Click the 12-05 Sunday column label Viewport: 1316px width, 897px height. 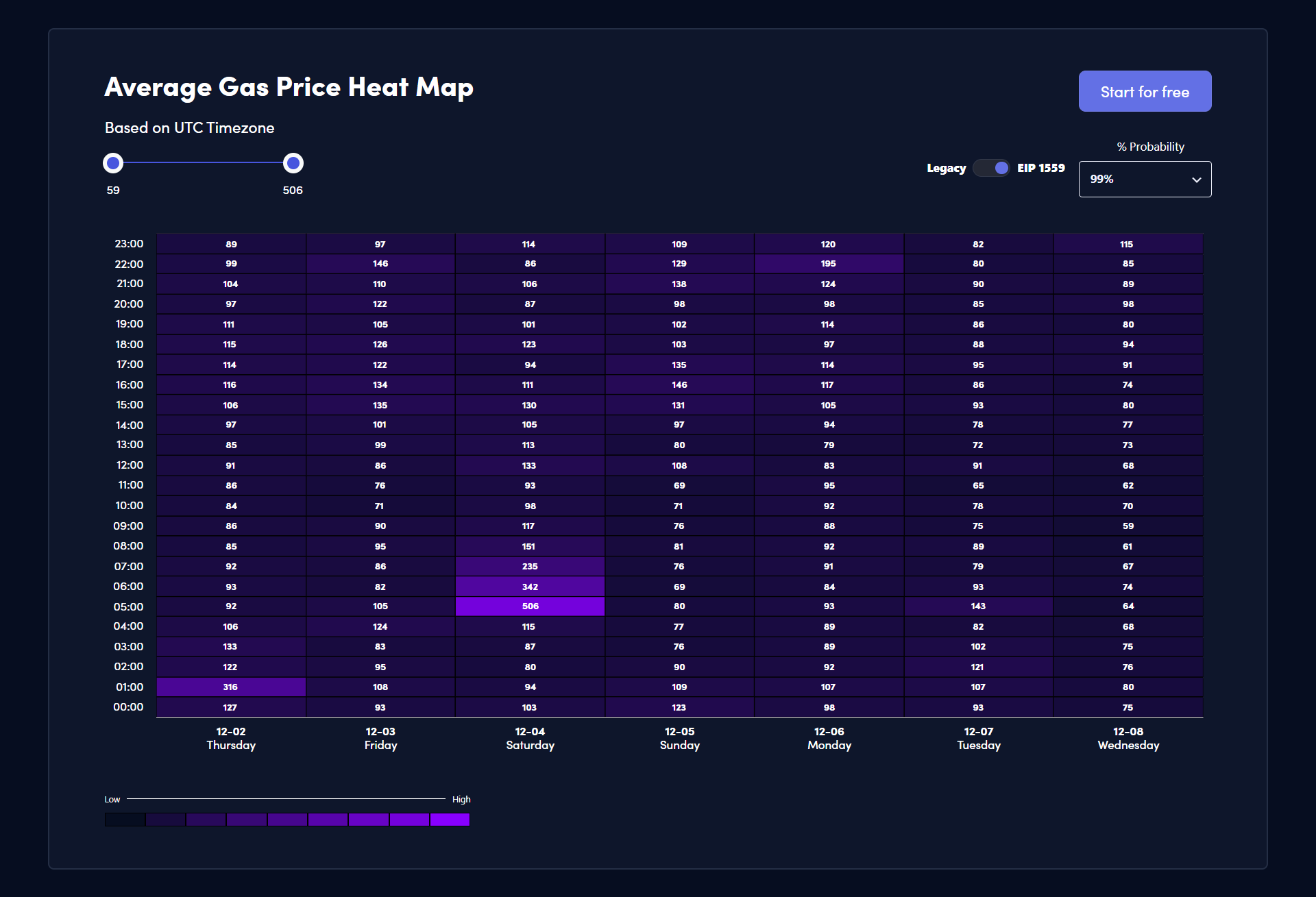click(679, 738)
